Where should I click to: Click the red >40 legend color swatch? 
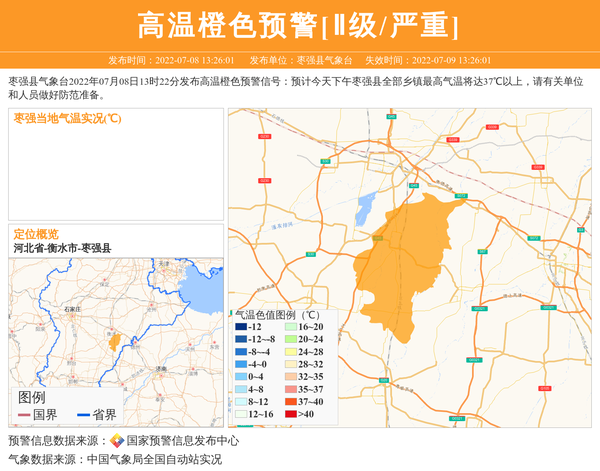coord(291,414)
